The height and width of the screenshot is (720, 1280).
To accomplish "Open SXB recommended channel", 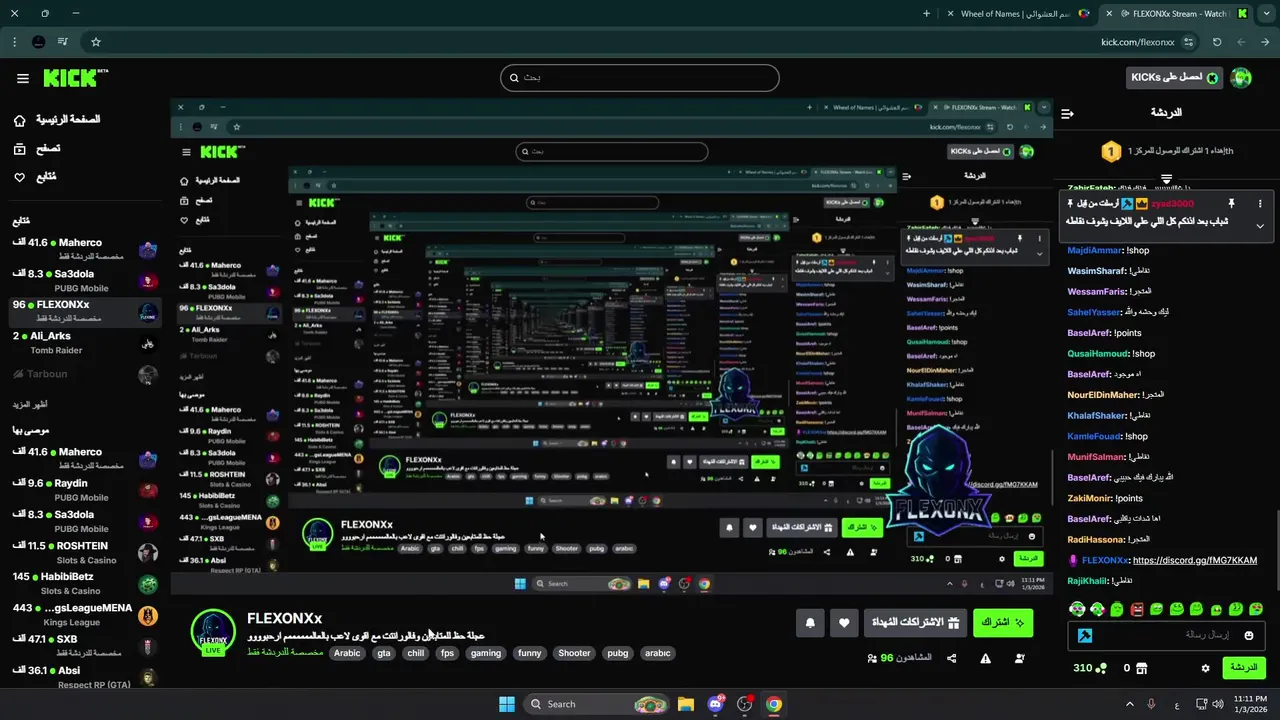I will tap(84, 645).
